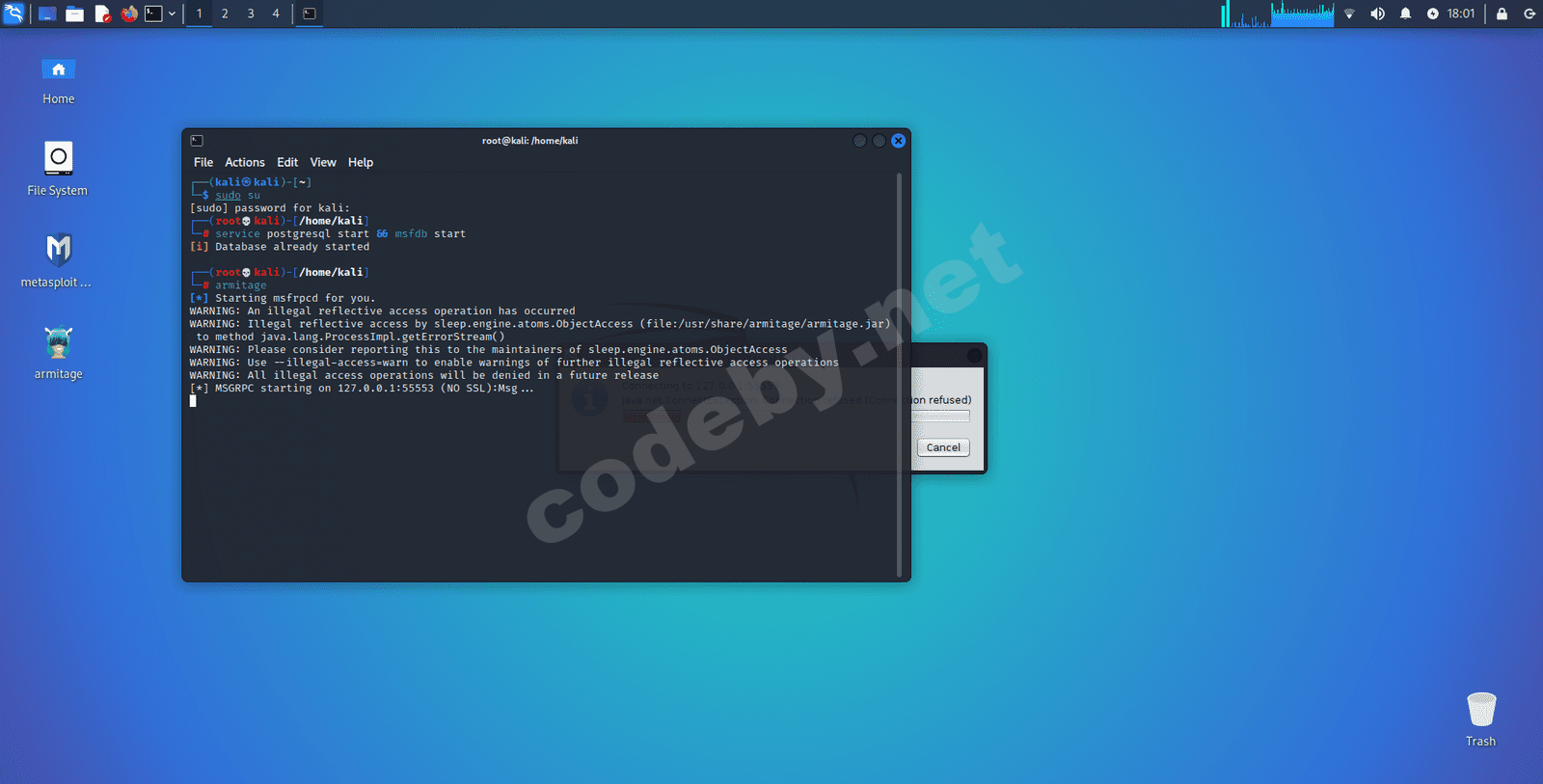Viewport: 1543px width, 784px height.
Task: Open the terminal Edit menu
Action: point(287,162)
